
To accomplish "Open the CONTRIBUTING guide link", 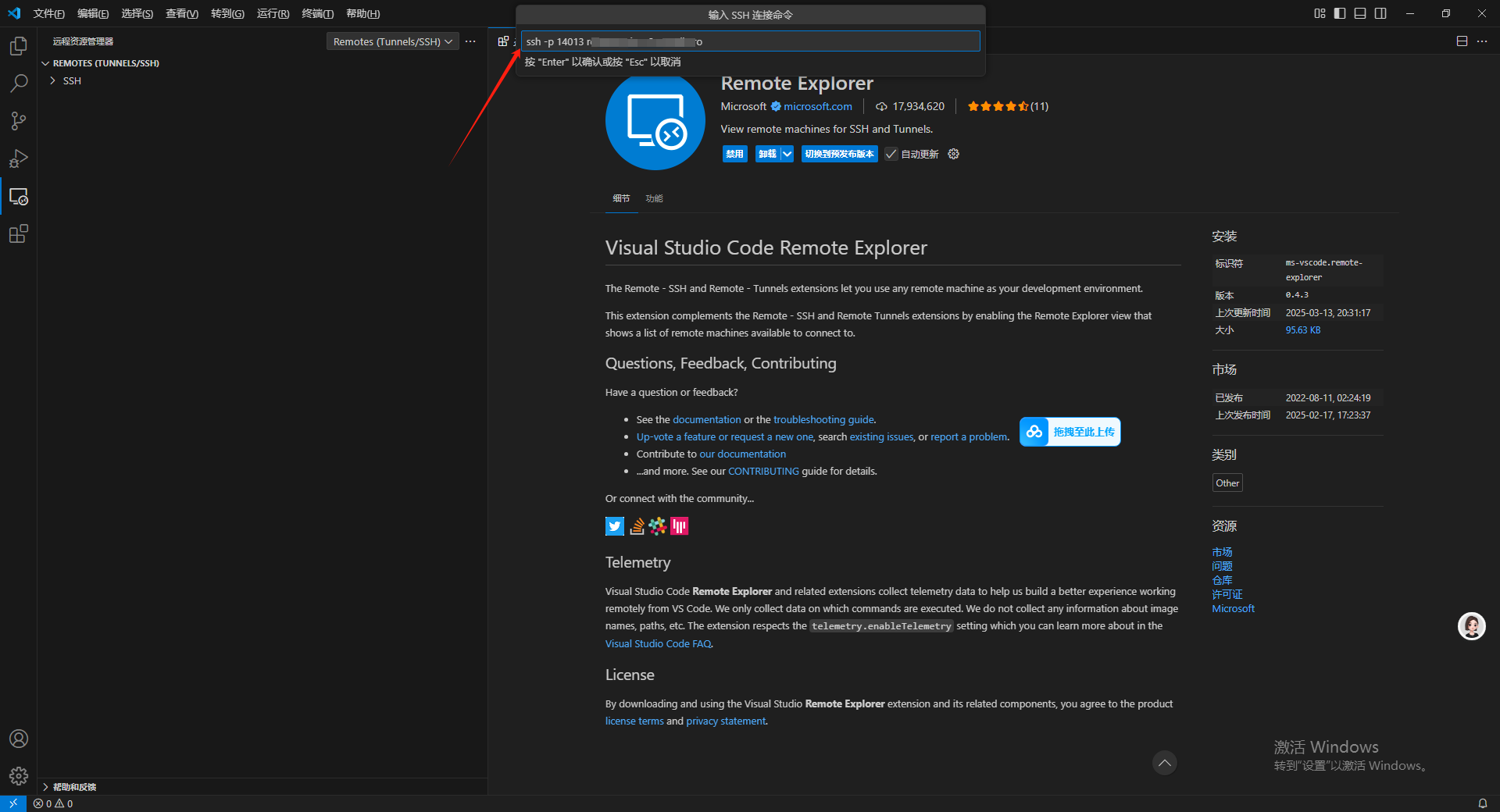I will pyautogui.click(x=763, y=472).
